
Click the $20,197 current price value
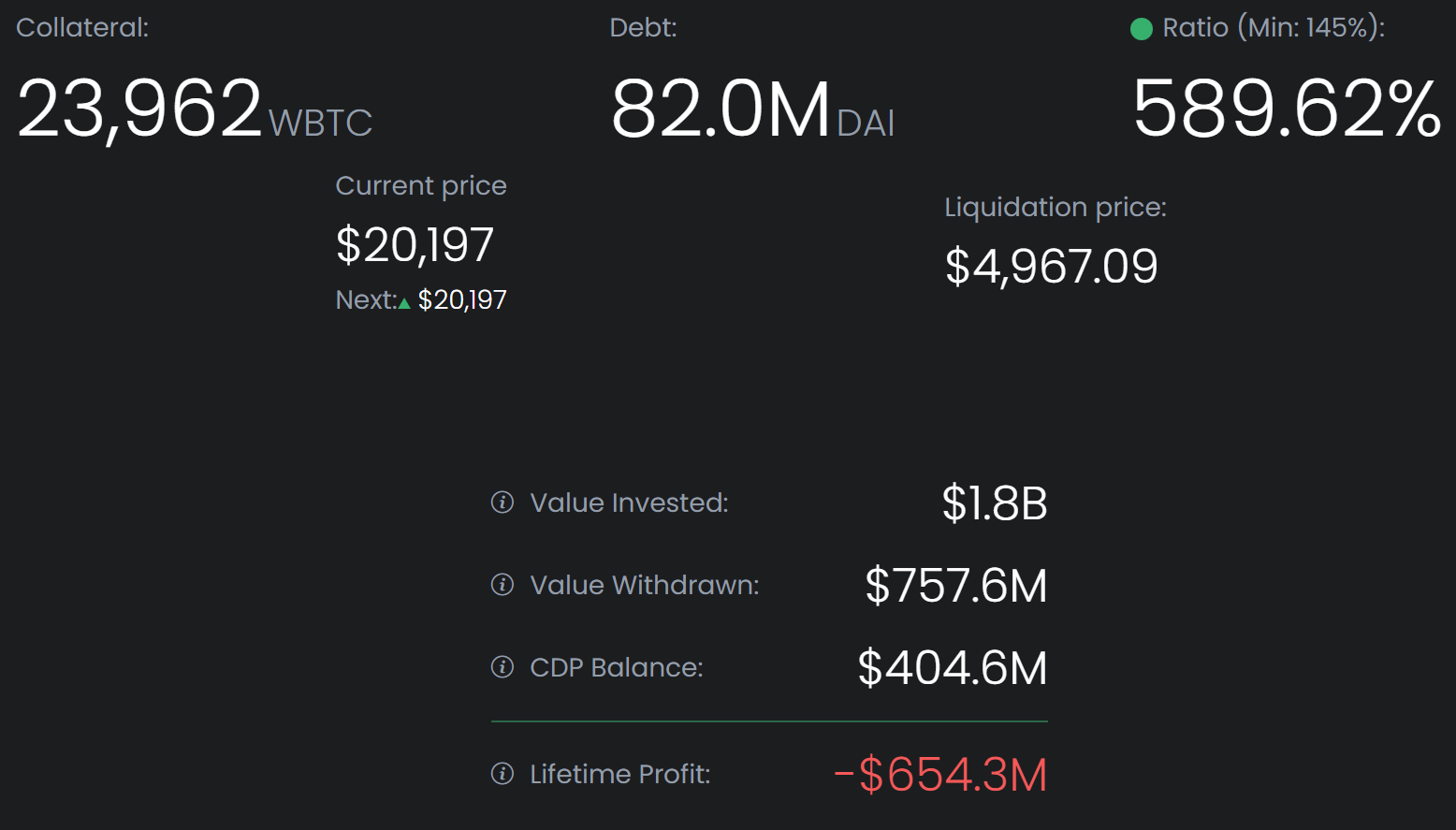pos(415,245)
